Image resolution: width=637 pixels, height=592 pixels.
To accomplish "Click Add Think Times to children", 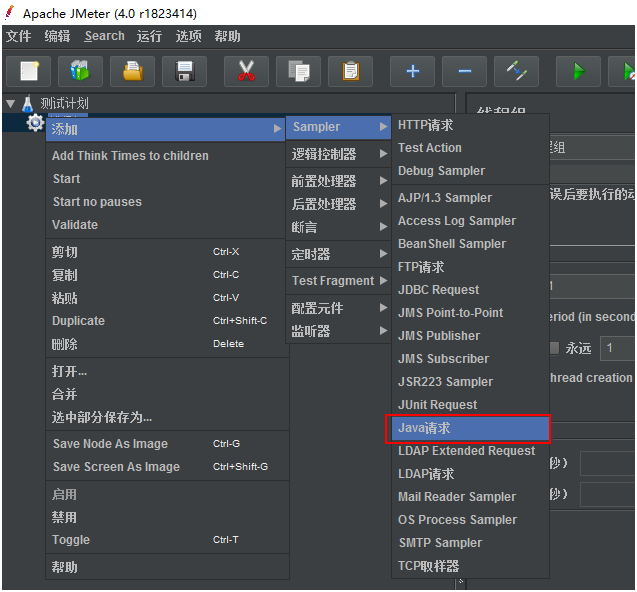I will [165, 156].
